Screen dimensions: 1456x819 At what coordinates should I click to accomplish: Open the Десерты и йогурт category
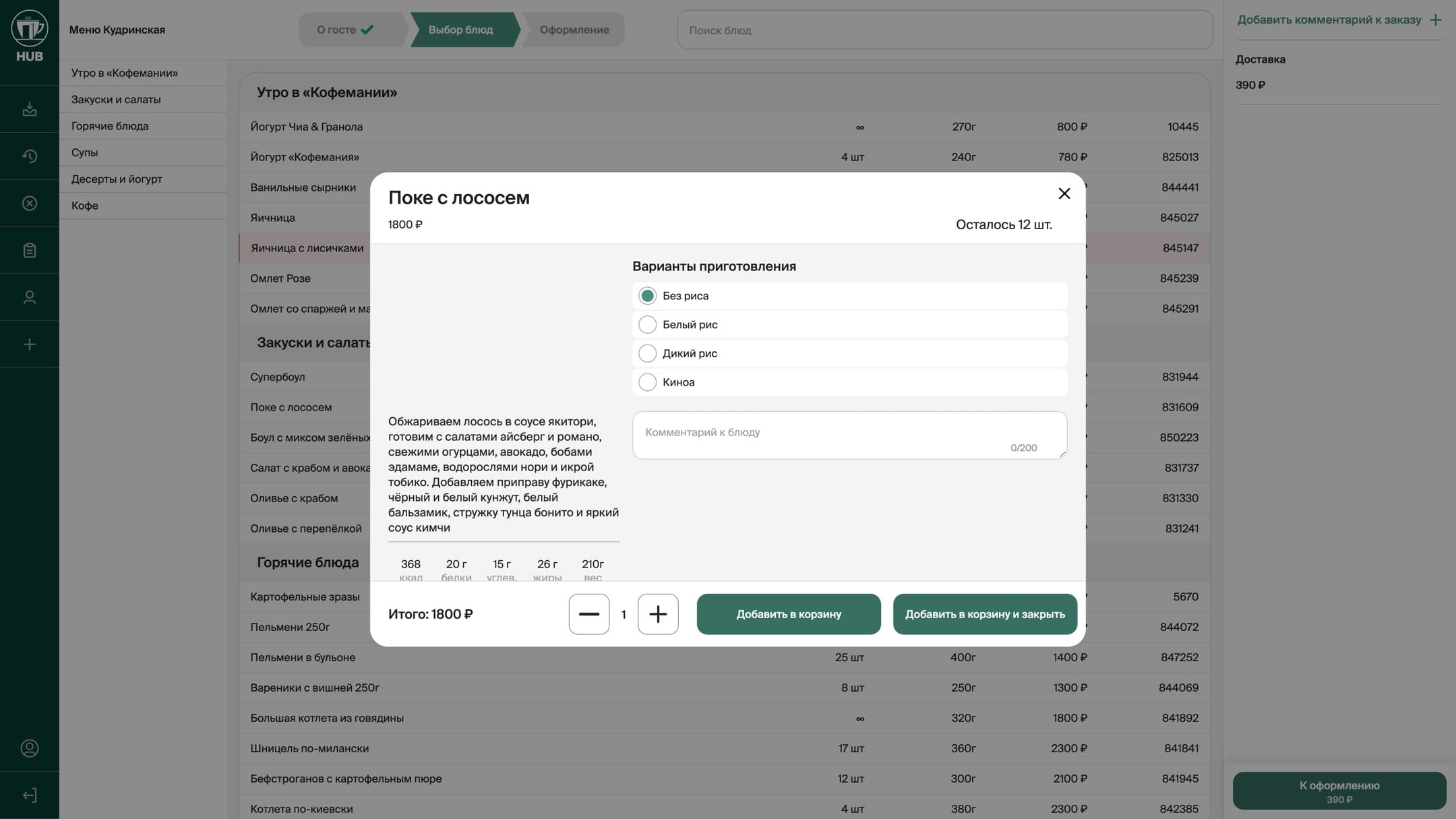143,179
